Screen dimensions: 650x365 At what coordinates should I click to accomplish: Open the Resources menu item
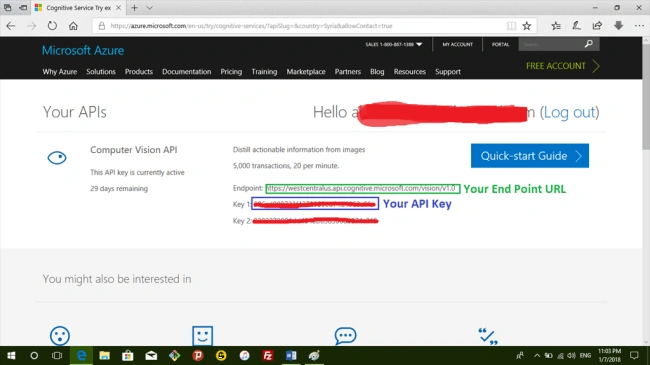[410, 72]
